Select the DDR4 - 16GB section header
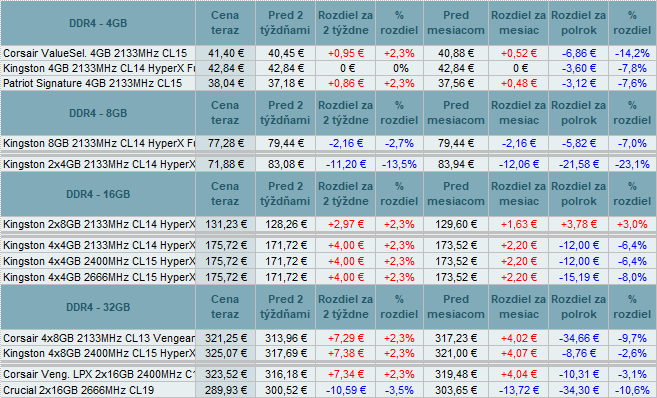The height and width of the screenshot is (398, 657). click(x=98, y=194)
